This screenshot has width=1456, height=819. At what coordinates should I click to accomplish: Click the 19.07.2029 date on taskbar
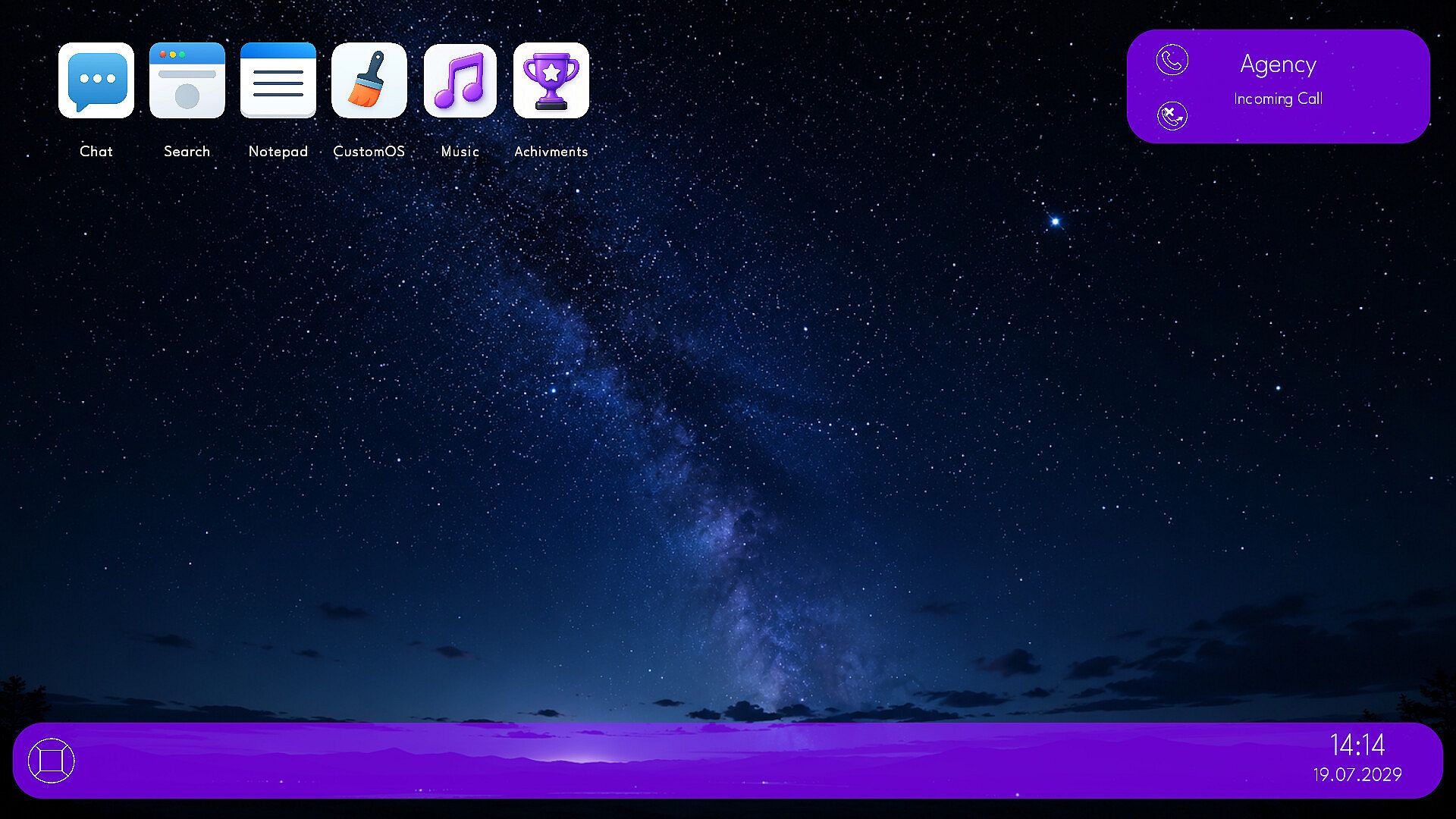(1357, 774)
